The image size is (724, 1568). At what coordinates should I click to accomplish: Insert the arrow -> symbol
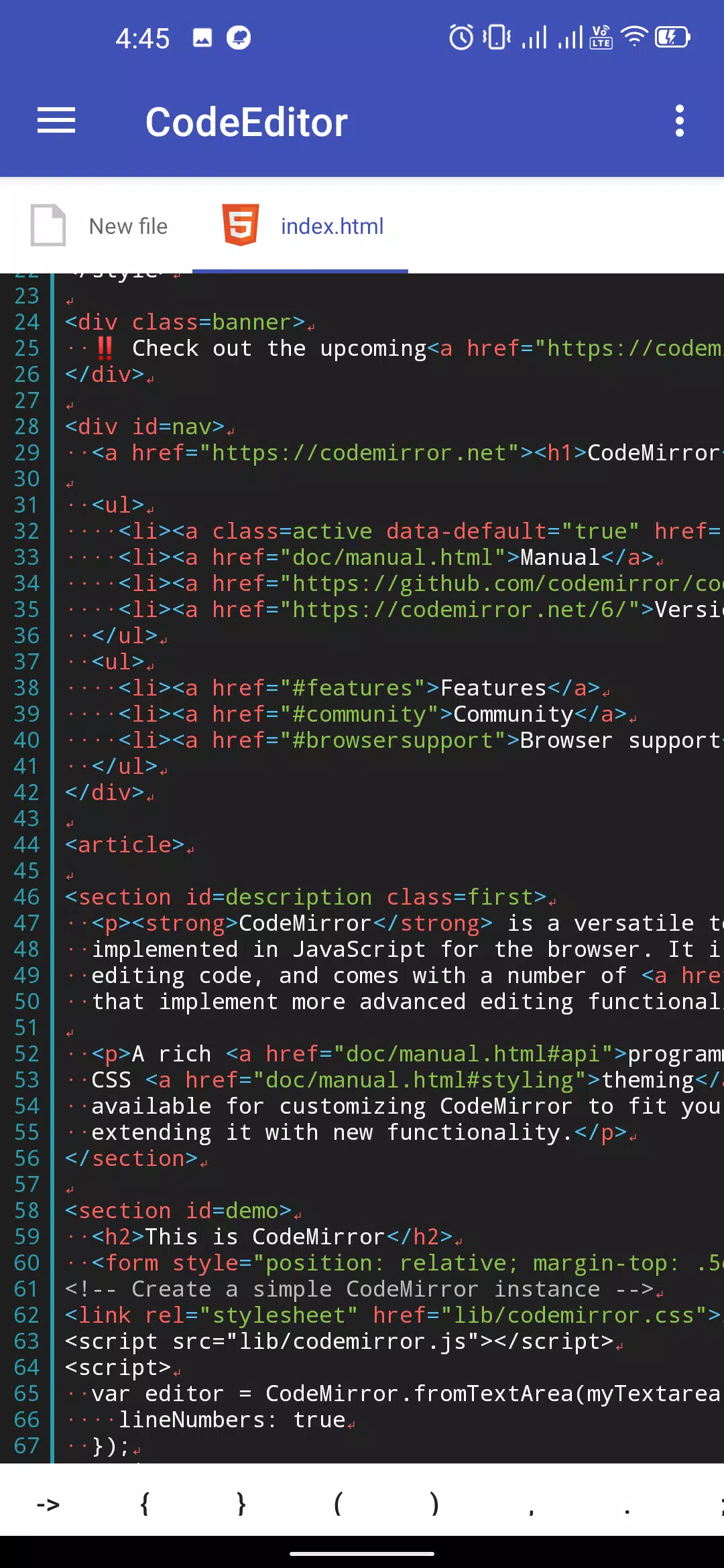(x=48, y=1505)
